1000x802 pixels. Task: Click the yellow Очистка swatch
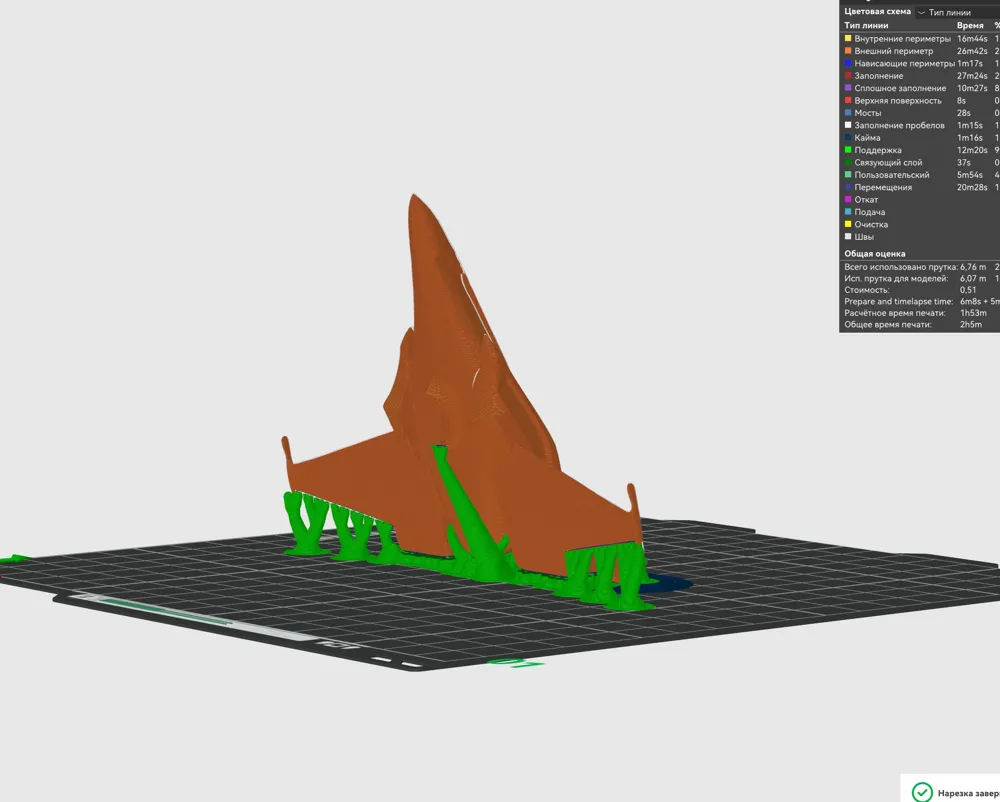(x=848, y=224)
